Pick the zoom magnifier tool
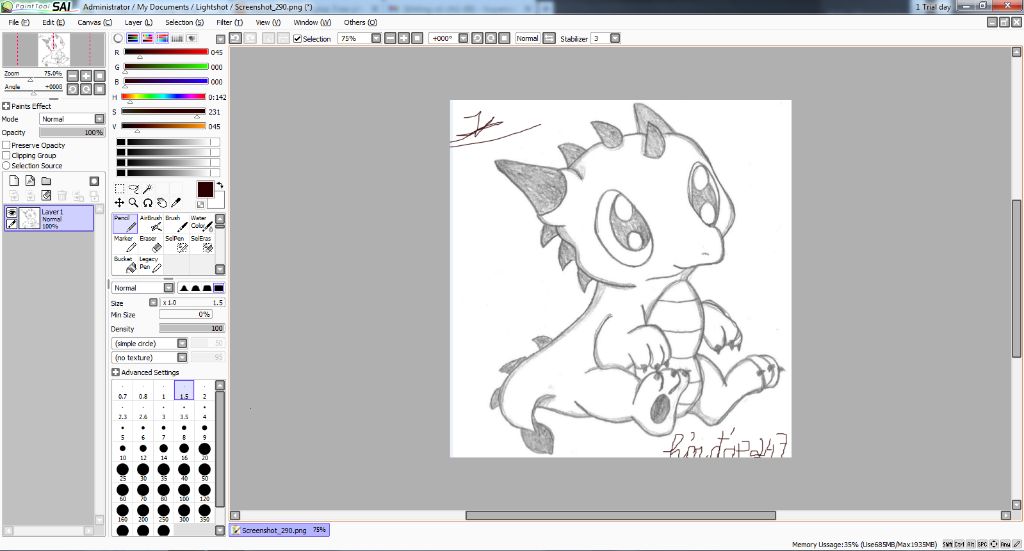Screen dimensions: 1024x551 [134, 203]
